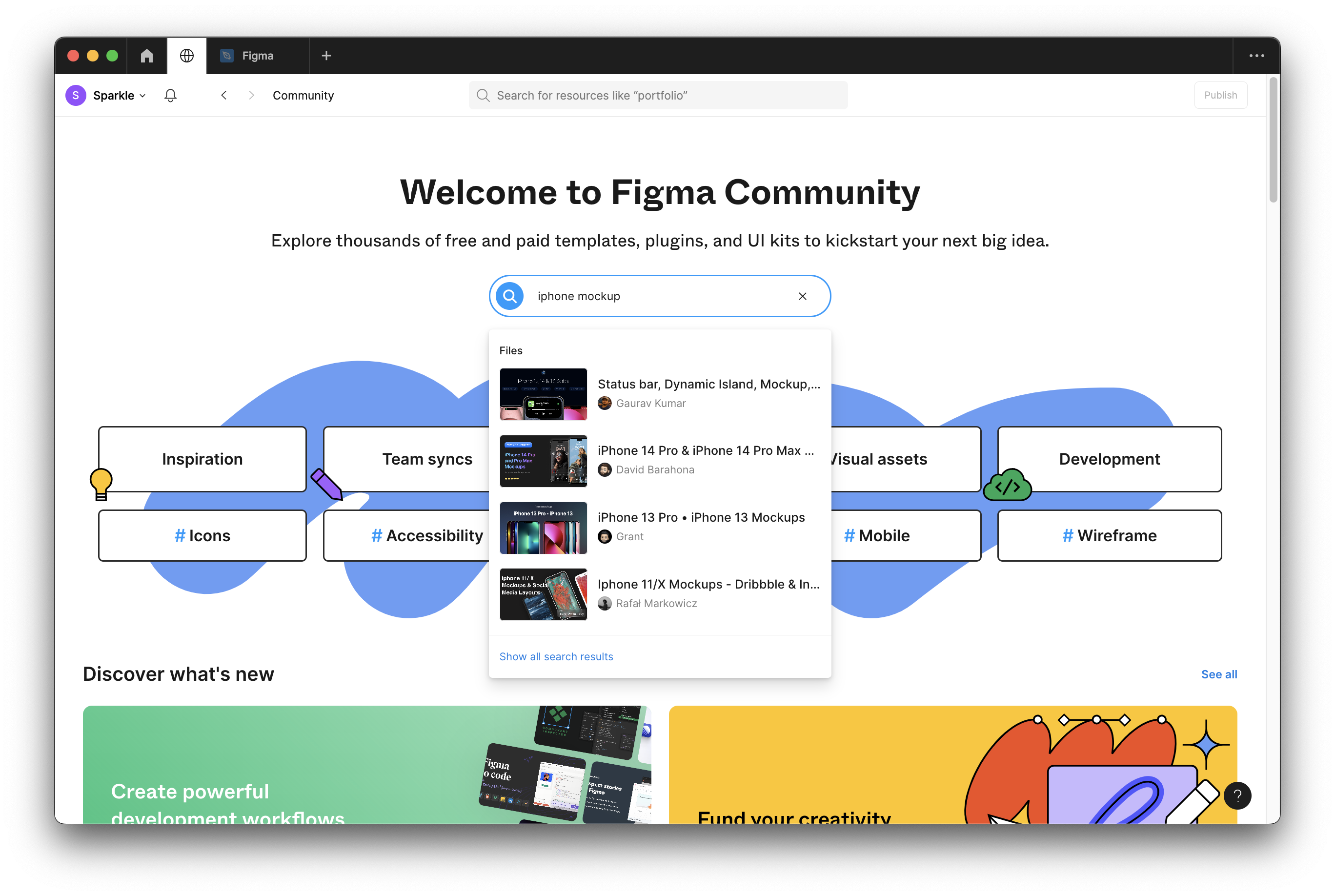1335x896 pixels.
Task: Click See all link
Action: (1218, 674)
